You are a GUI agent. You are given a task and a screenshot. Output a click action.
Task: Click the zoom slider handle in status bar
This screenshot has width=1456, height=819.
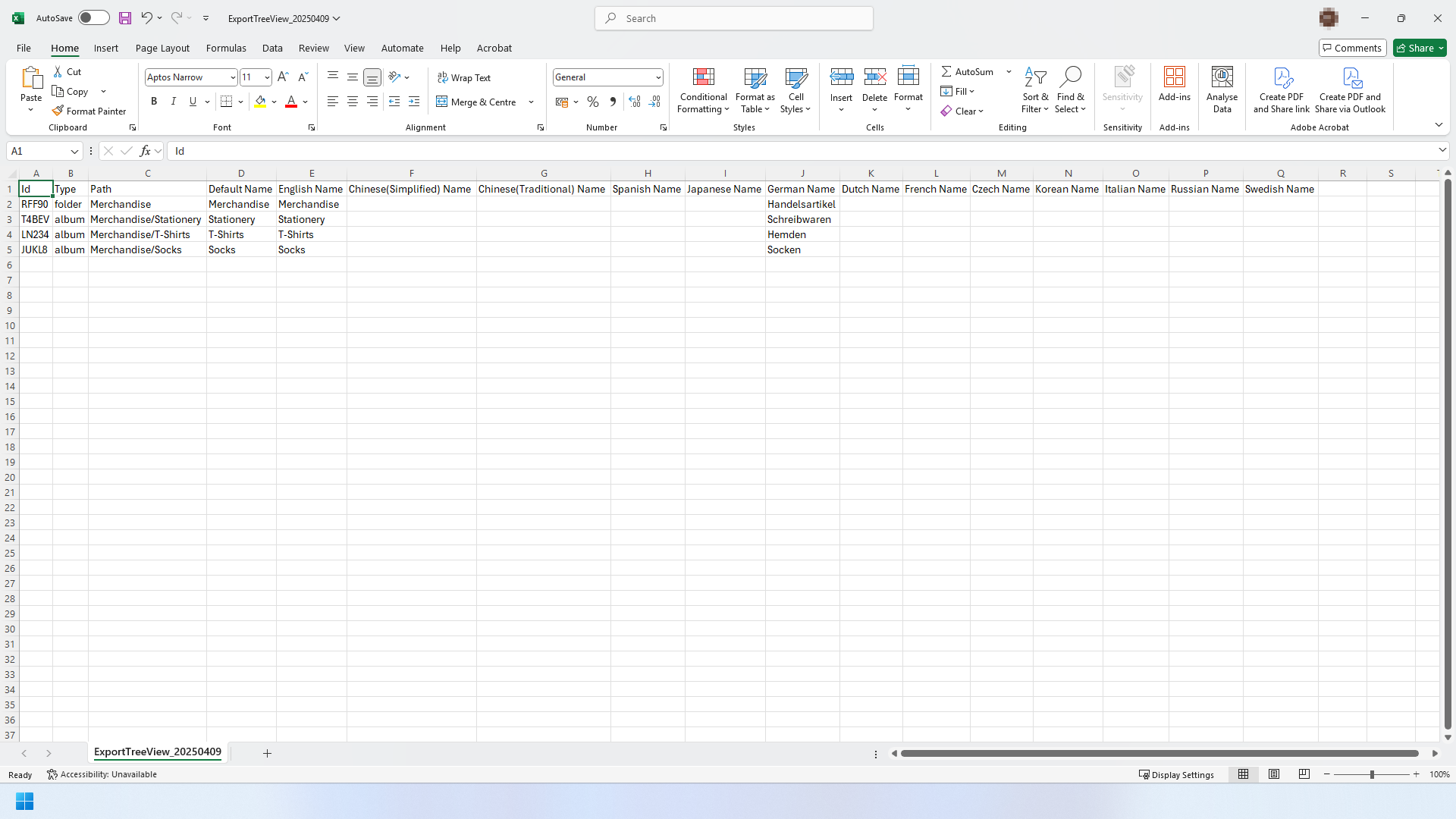(x=1371, y=774)
